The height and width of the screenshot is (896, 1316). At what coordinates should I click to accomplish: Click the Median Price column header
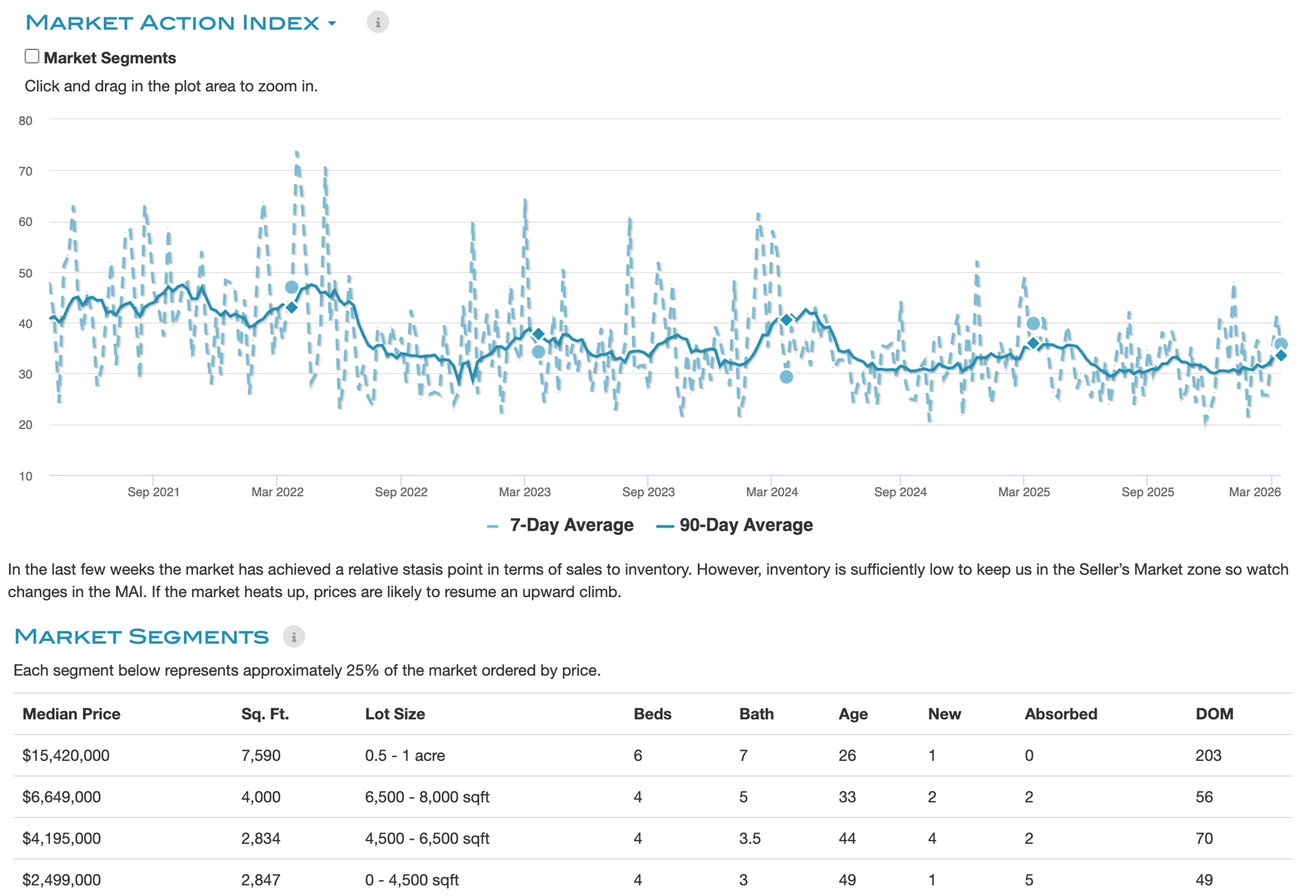pos(71,714)
